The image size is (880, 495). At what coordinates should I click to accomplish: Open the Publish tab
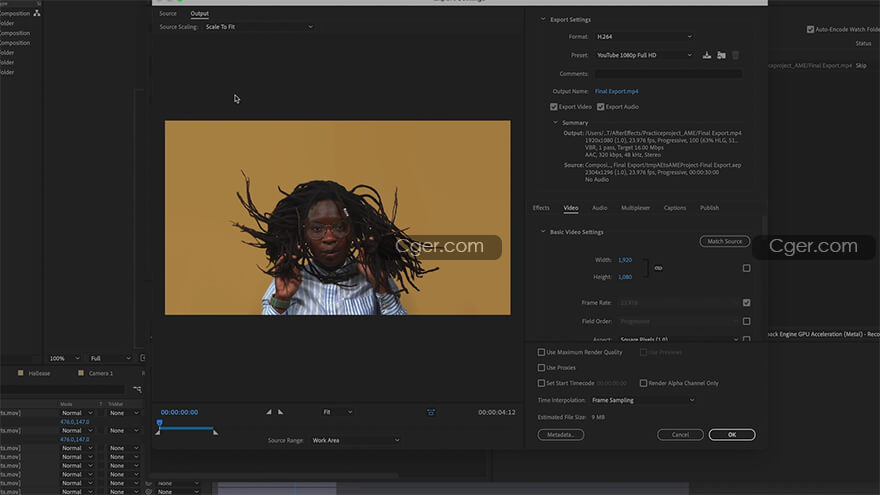pos(709,208)
